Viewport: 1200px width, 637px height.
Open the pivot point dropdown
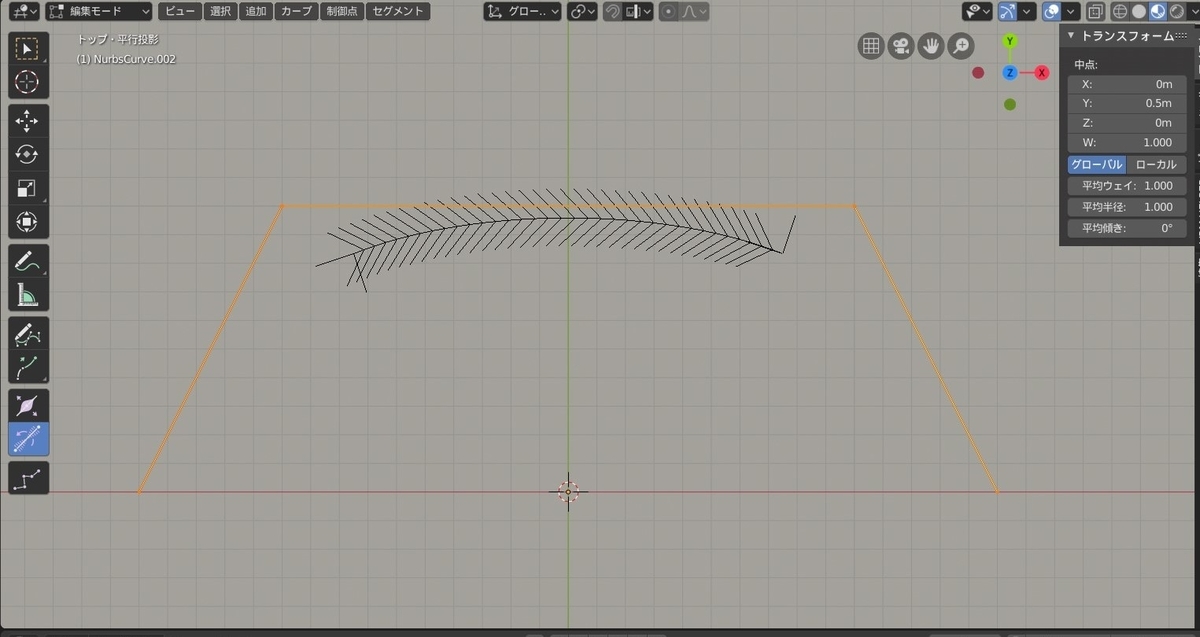coord(582,12)
